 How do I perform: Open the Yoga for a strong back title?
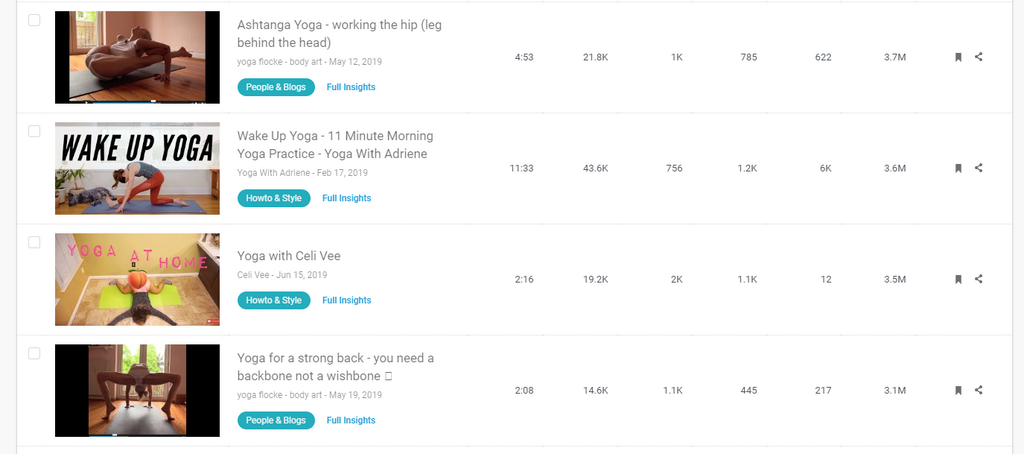[335, 366]
